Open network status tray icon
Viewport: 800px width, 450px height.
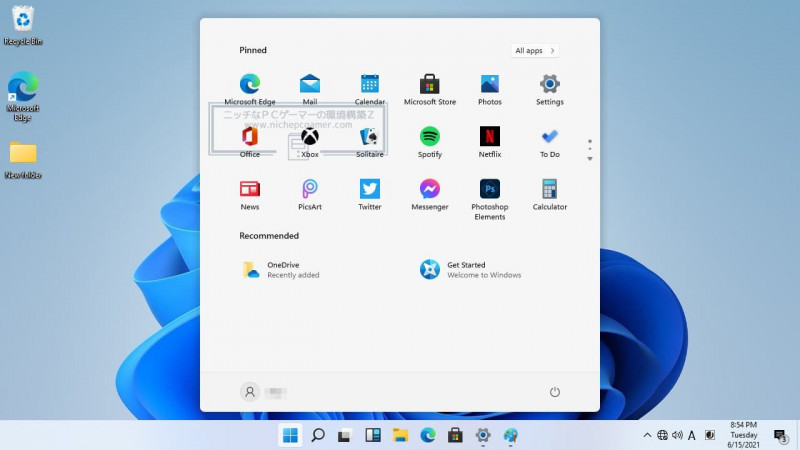[662, 435]
